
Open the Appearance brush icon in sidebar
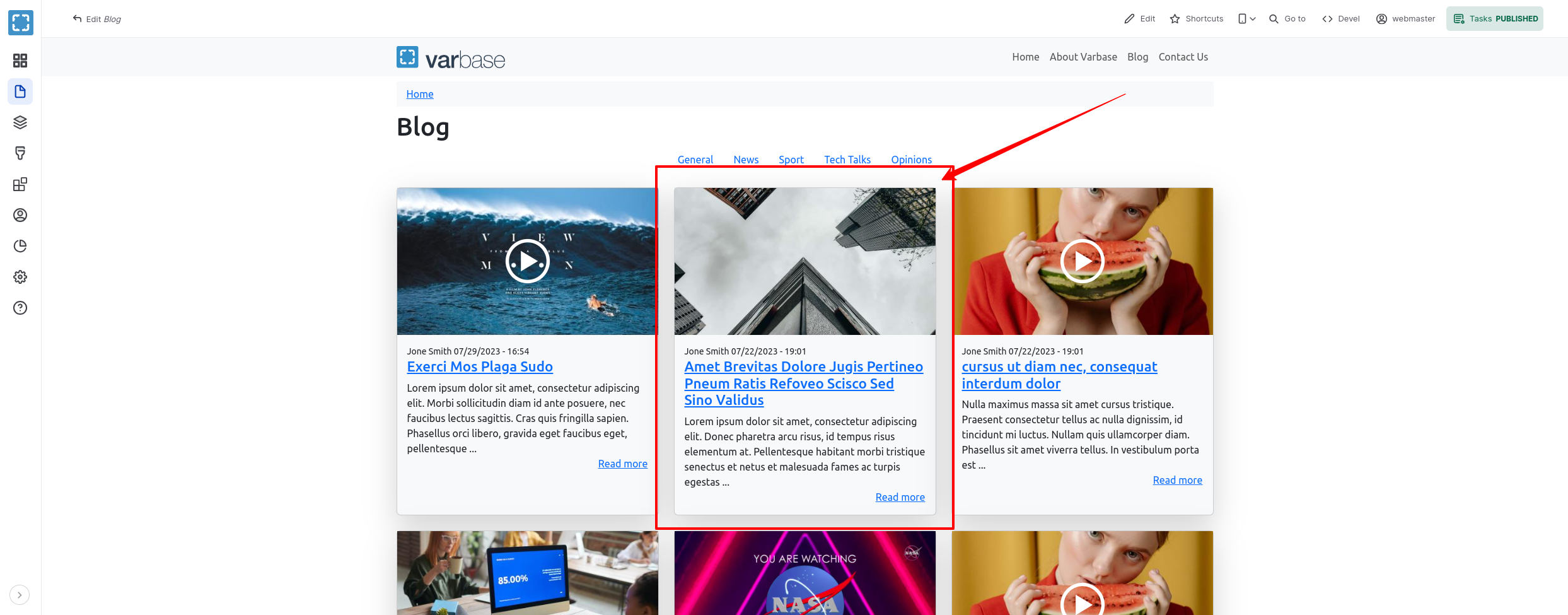click(20, 153)
